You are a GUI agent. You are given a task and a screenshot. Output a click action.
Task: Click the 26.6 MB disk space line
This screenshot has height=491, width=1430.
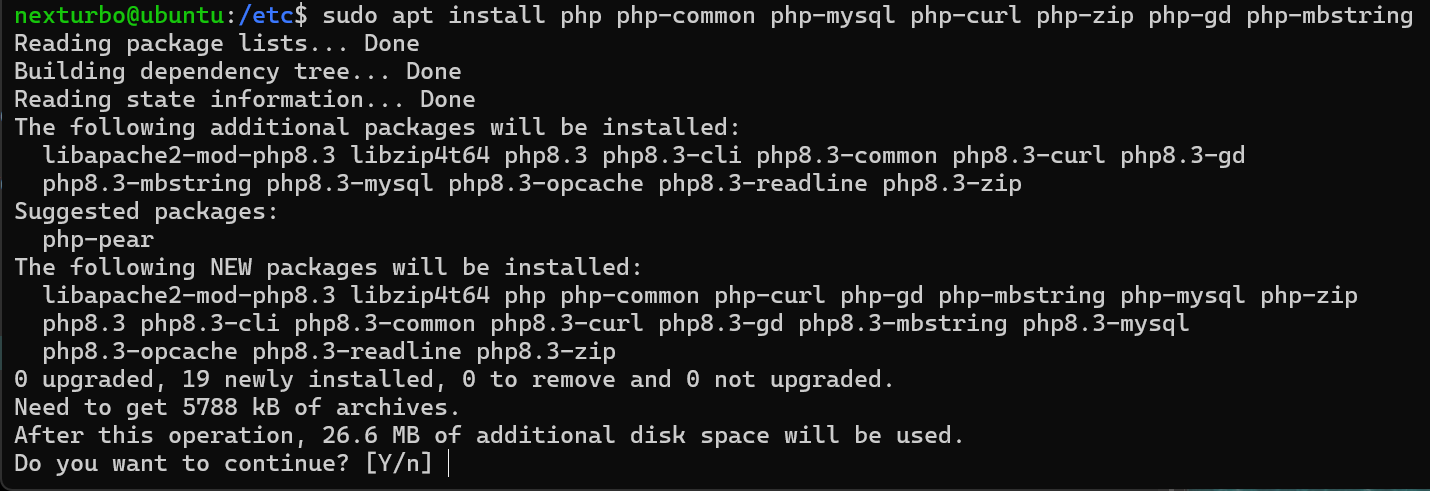pyautogui.click(x=490, y=436)
